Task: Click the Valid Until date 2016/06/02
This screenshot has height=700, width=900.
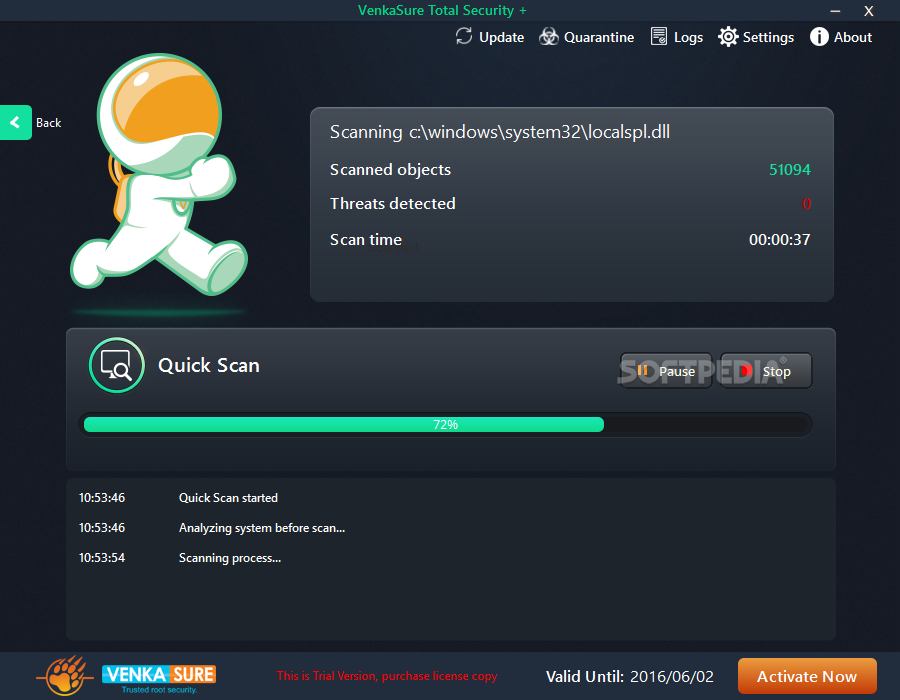Action: click(x=672, y=676)
